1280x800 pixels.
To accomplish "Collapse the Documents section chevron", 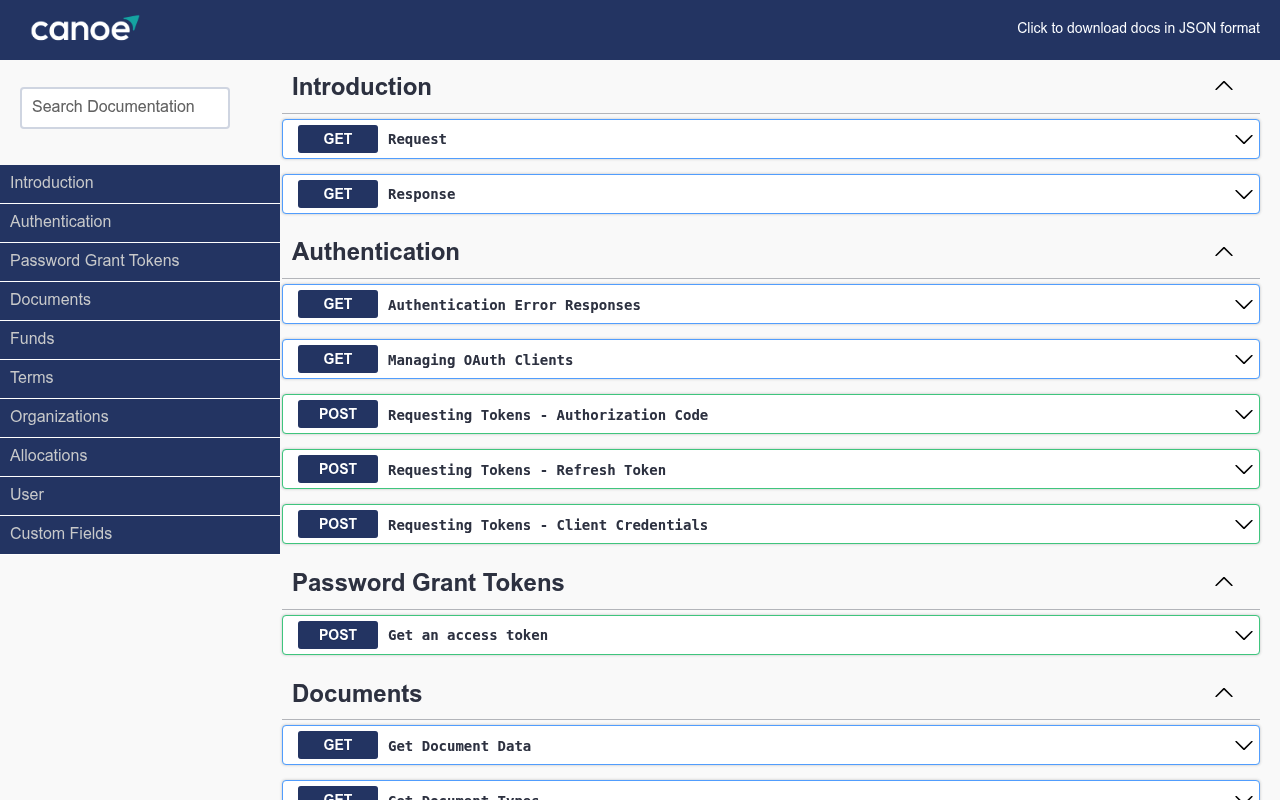I will pyautogui.click(x=1224, y=693).
